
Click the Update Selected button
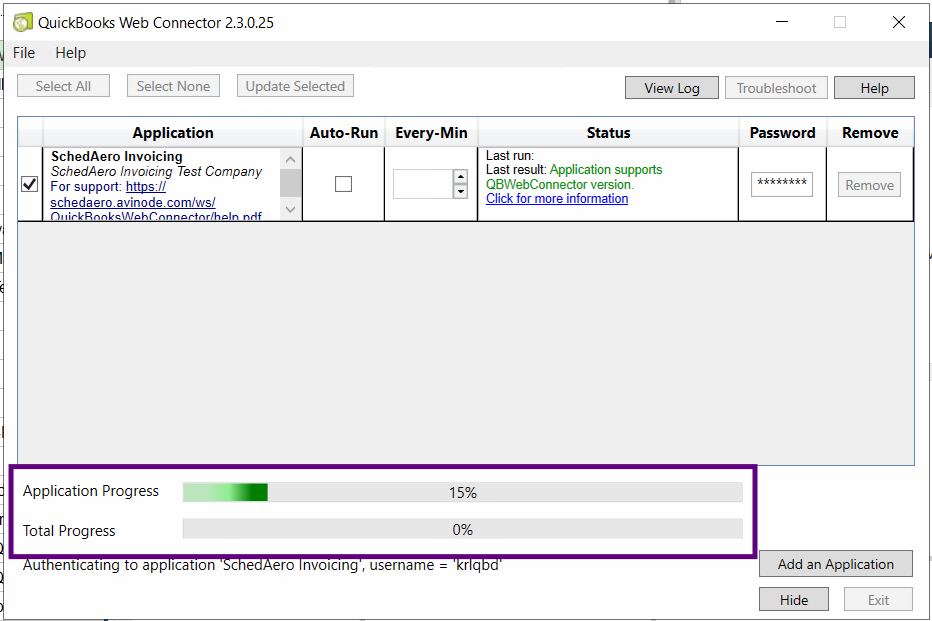295,86
